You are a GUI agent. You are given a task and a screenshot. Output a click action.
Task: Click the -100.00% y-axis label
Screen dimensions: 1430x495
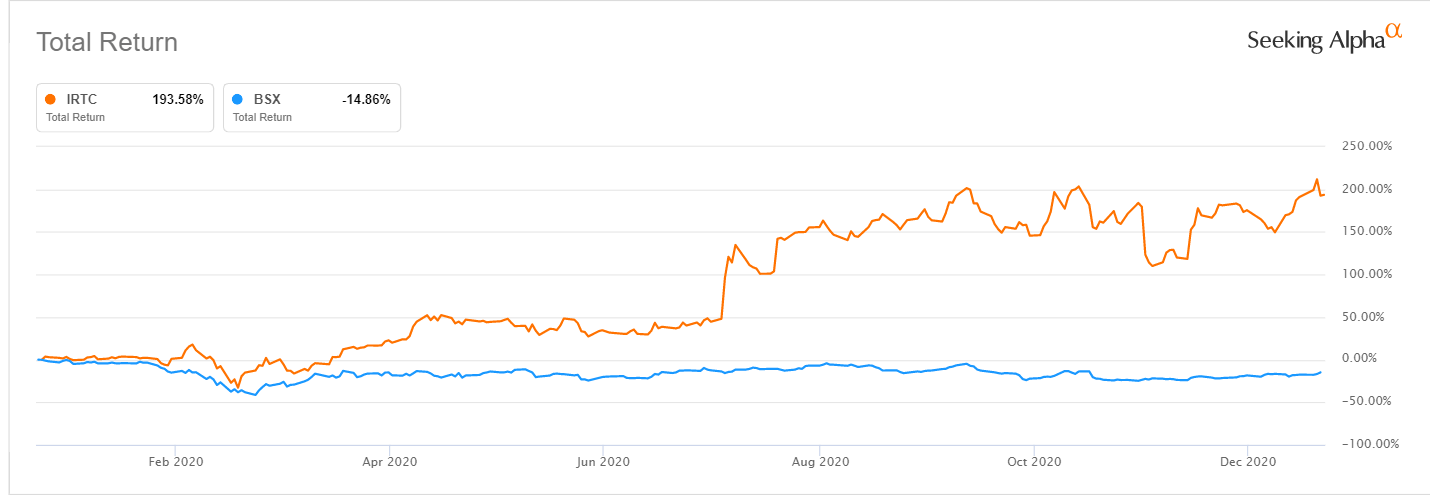(1362, 444)
